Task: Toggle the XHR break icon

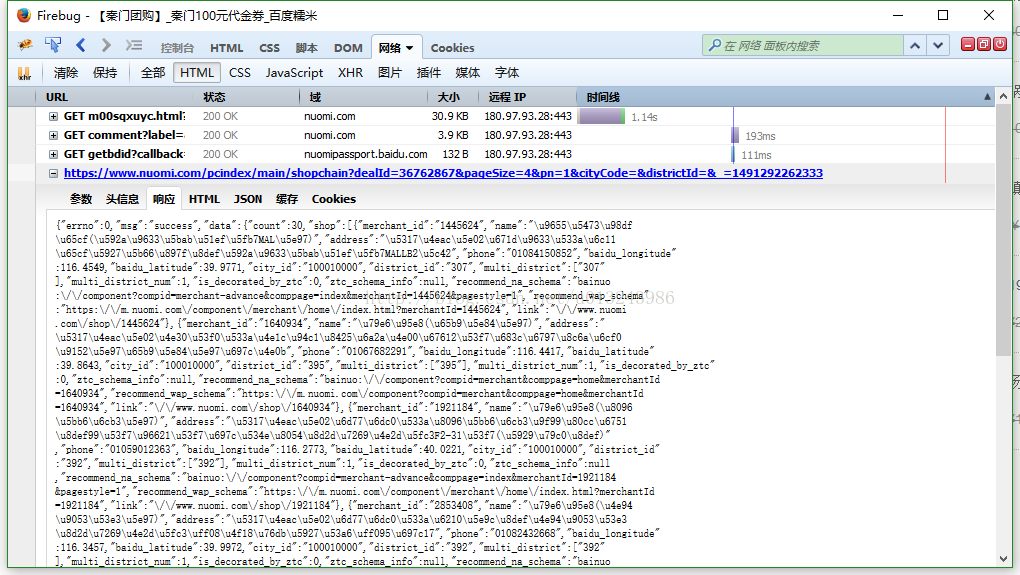Action: click(25, 73)
